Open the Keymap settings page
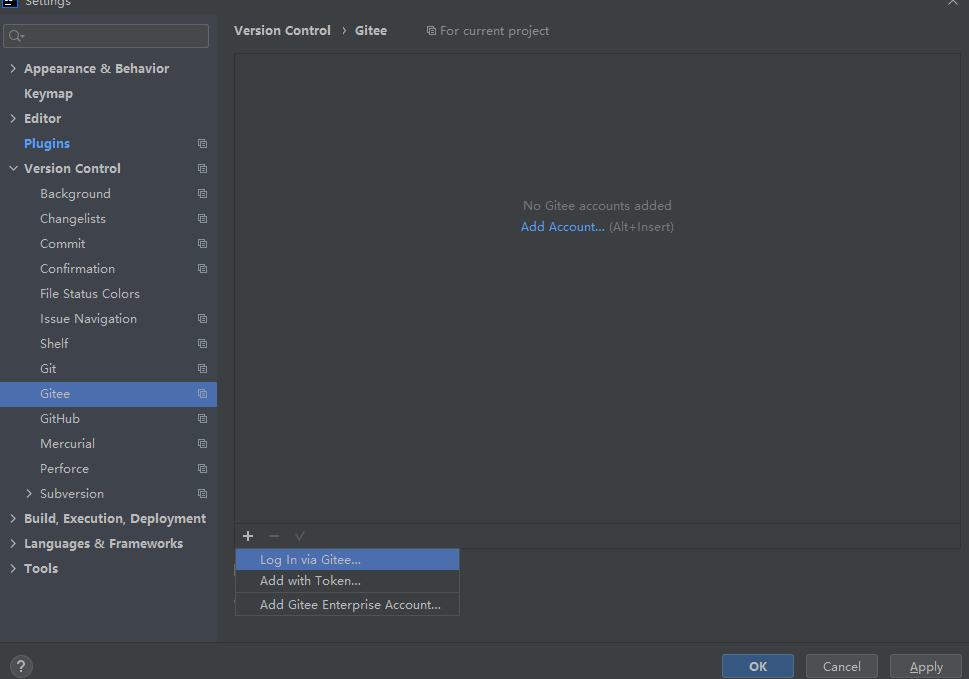Screen dimensions: 969x679 tap(48, 94)
